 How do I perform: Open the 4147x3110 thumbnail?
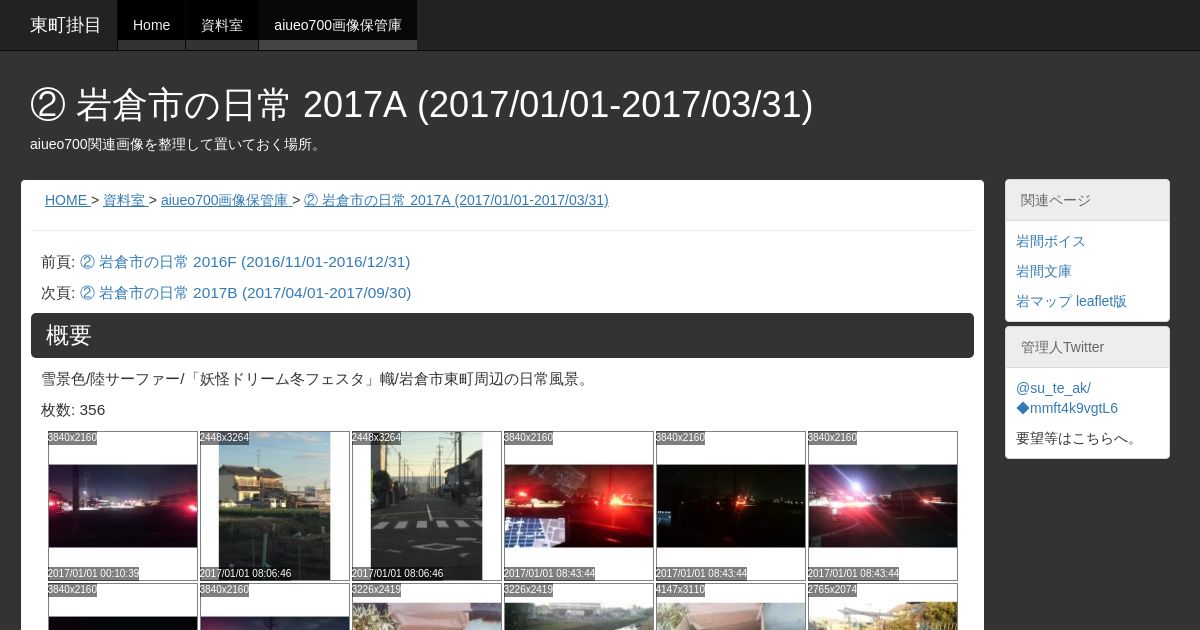click(x=731, y=607)
